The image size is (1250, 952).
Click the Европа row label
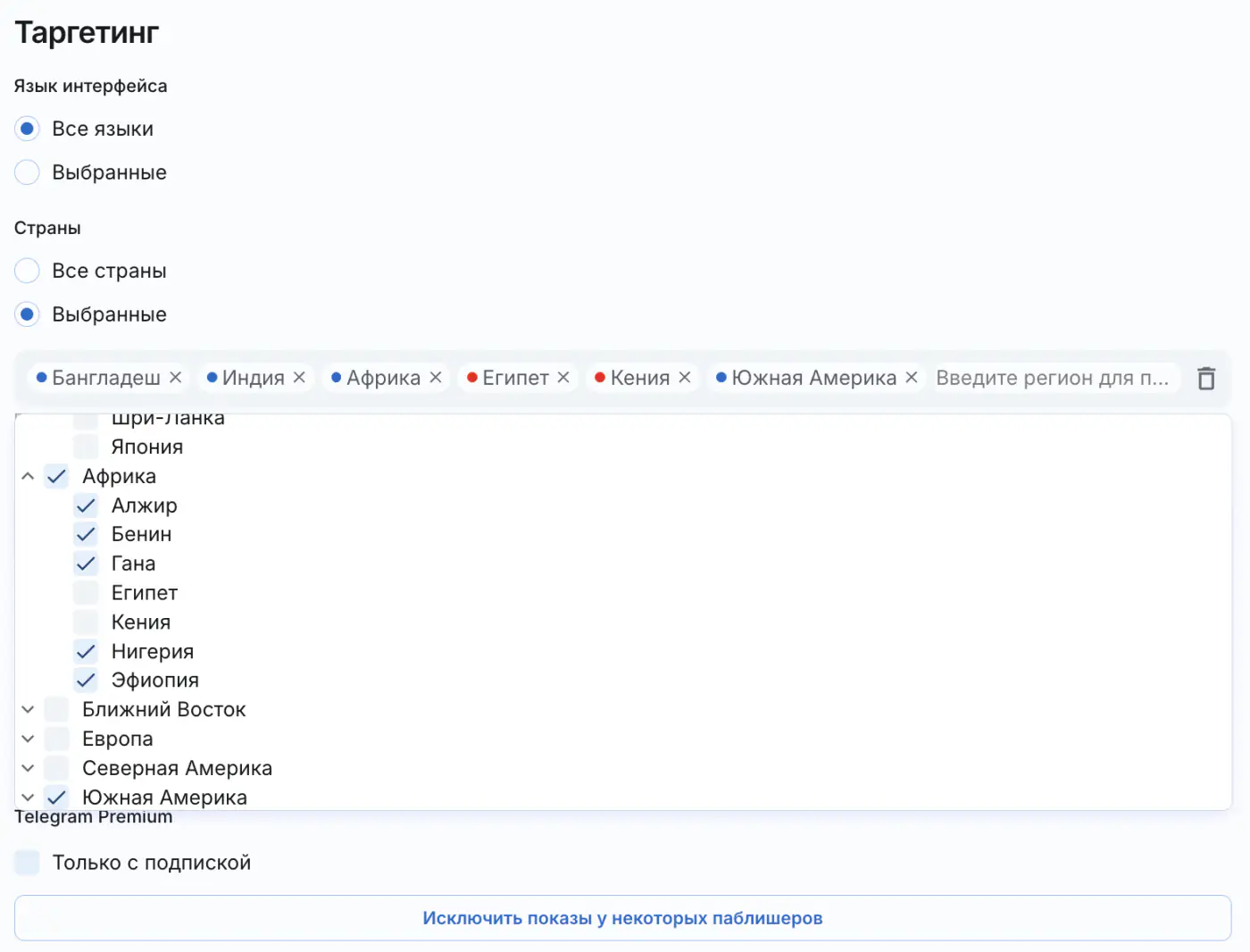(x=118, y=739)
